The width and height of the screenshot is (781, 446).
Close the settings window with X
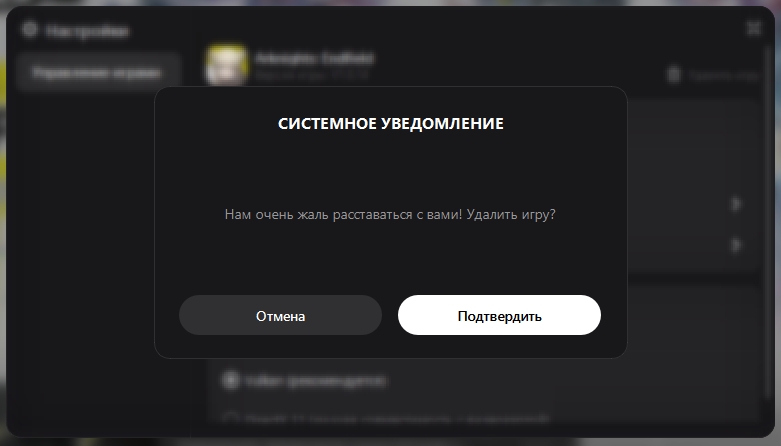point(754,28)
